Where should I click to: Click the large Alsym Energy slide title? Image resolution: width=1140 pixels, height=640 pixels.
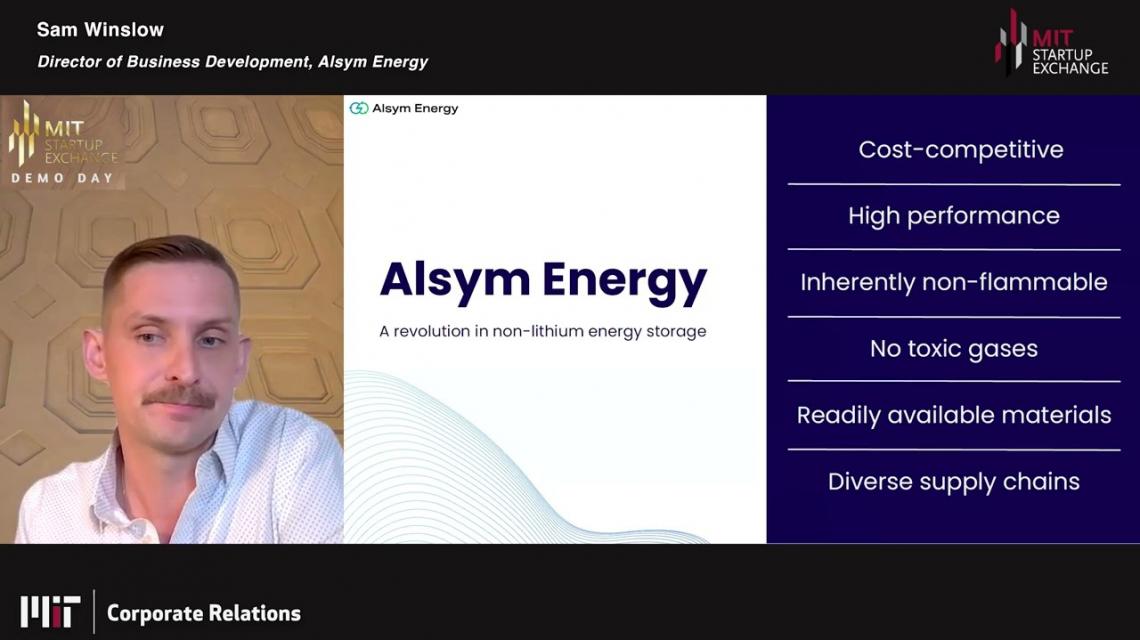pyautogui.click(x=543, y=280)
